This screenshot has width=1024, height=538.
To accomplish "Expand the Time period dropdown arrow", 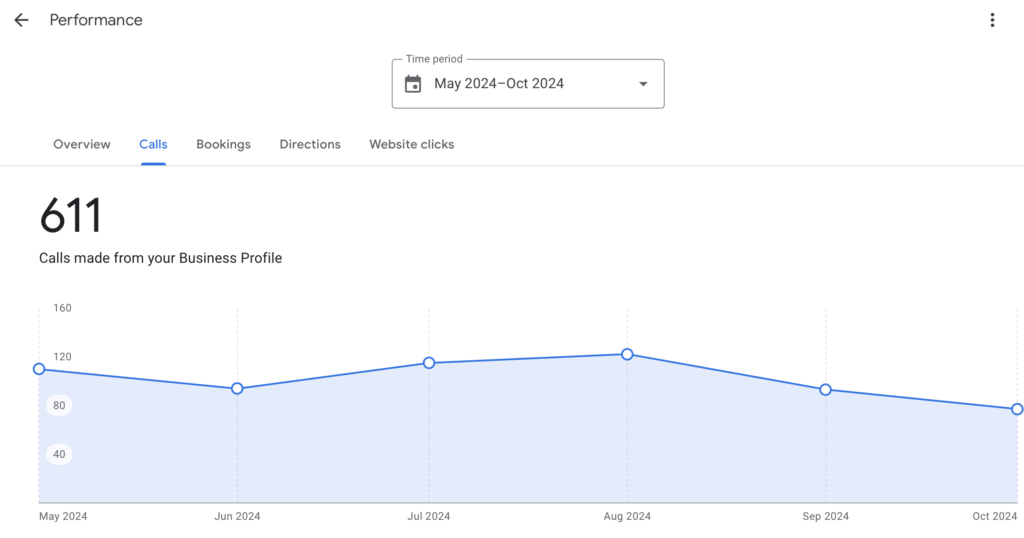I will click(x=643, y=84).
